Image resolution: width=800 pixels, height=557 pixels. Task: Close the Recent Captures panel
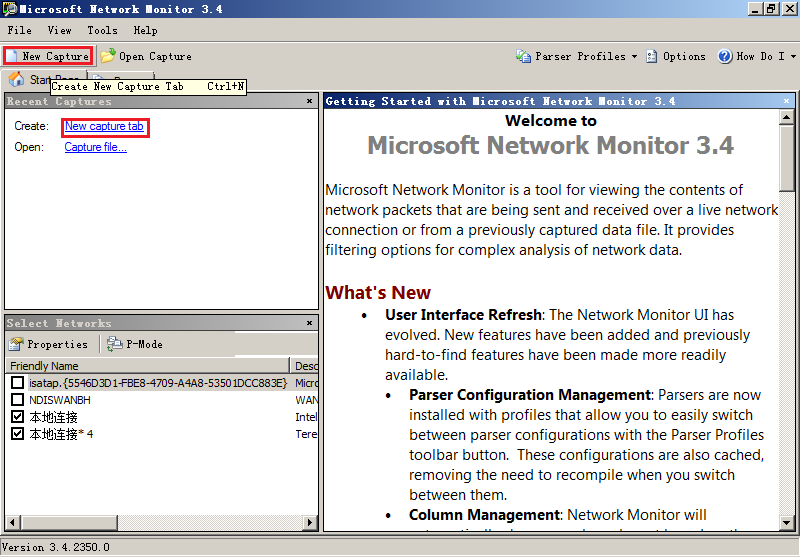[x=309, y=101]
